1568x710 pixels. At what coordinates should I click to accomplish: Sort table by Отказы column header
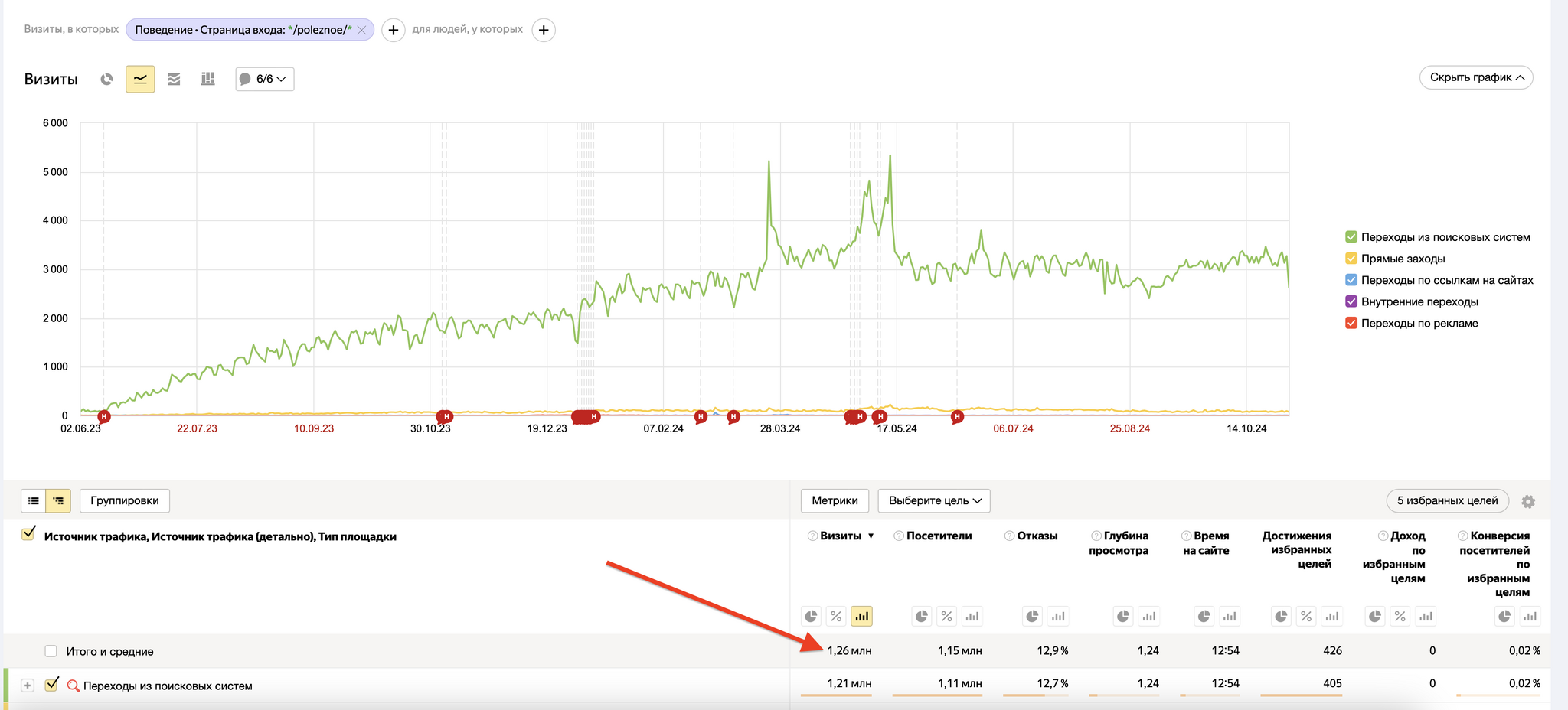(1037, 536)
